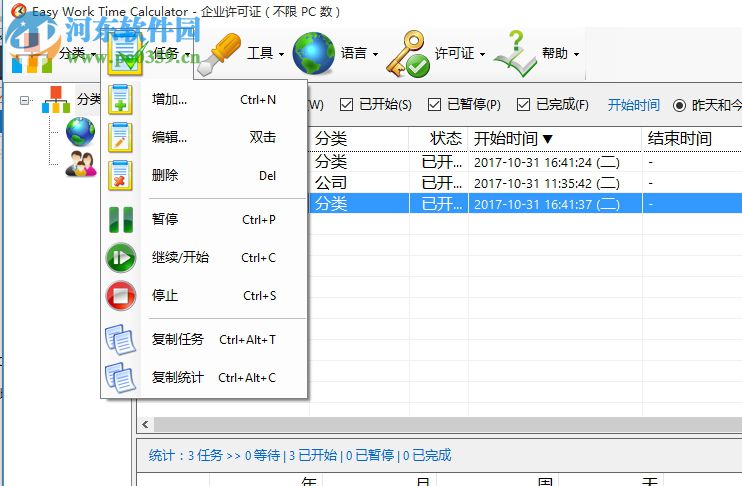This screenshot has width=742, height=486.
Task: Click the Add task clipboard icon
Action: [x=120, y=99]
